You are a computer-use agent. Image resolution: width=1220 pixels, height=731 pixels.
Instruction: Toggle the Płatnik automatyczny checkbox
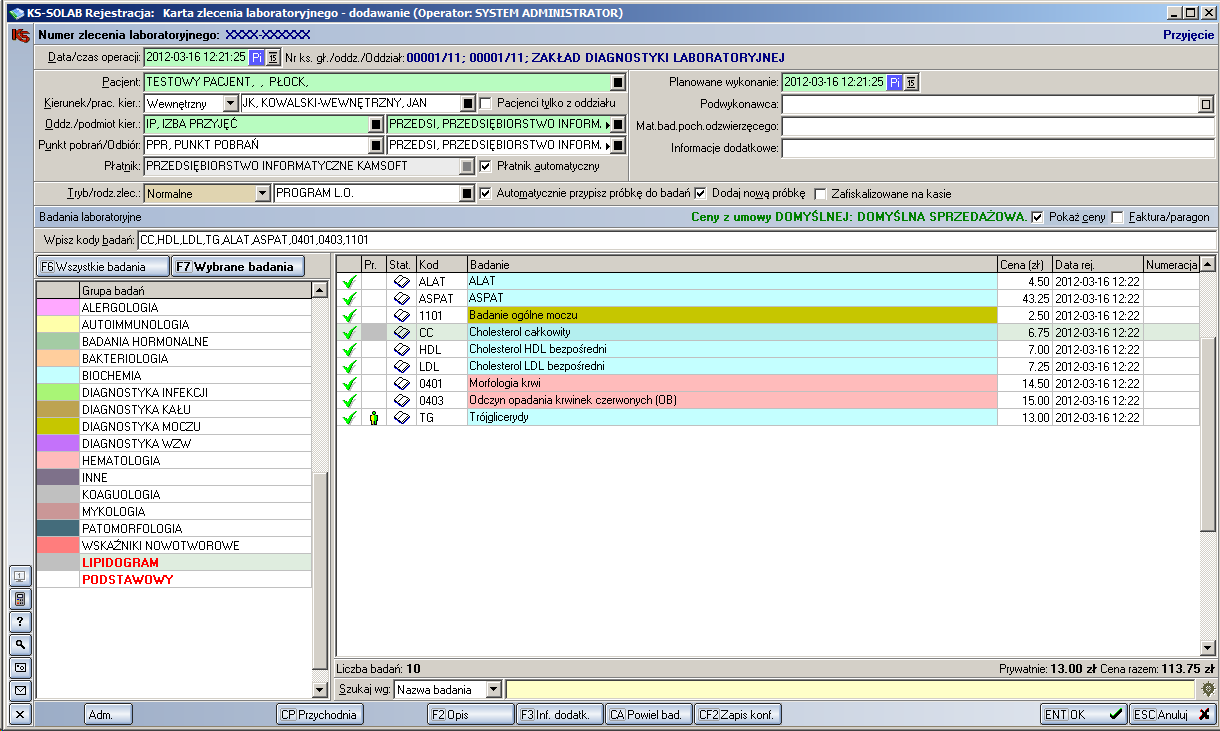click(x=486, y=166)
